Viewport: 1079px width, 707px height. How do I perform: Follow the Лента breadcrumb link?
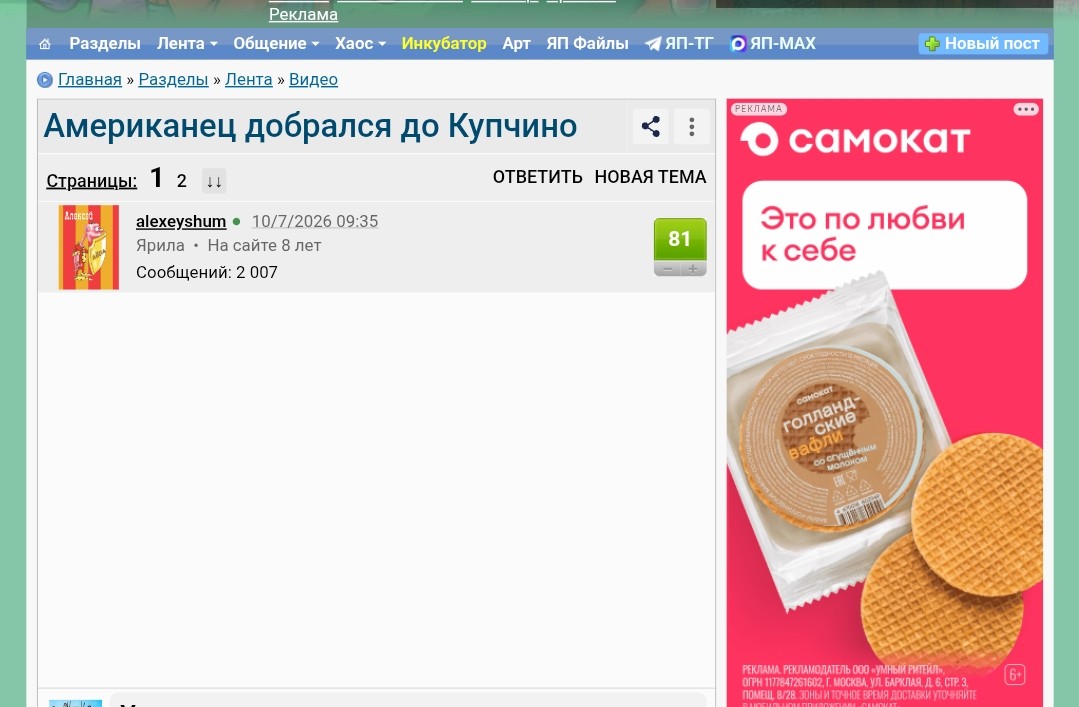point(248,79)
